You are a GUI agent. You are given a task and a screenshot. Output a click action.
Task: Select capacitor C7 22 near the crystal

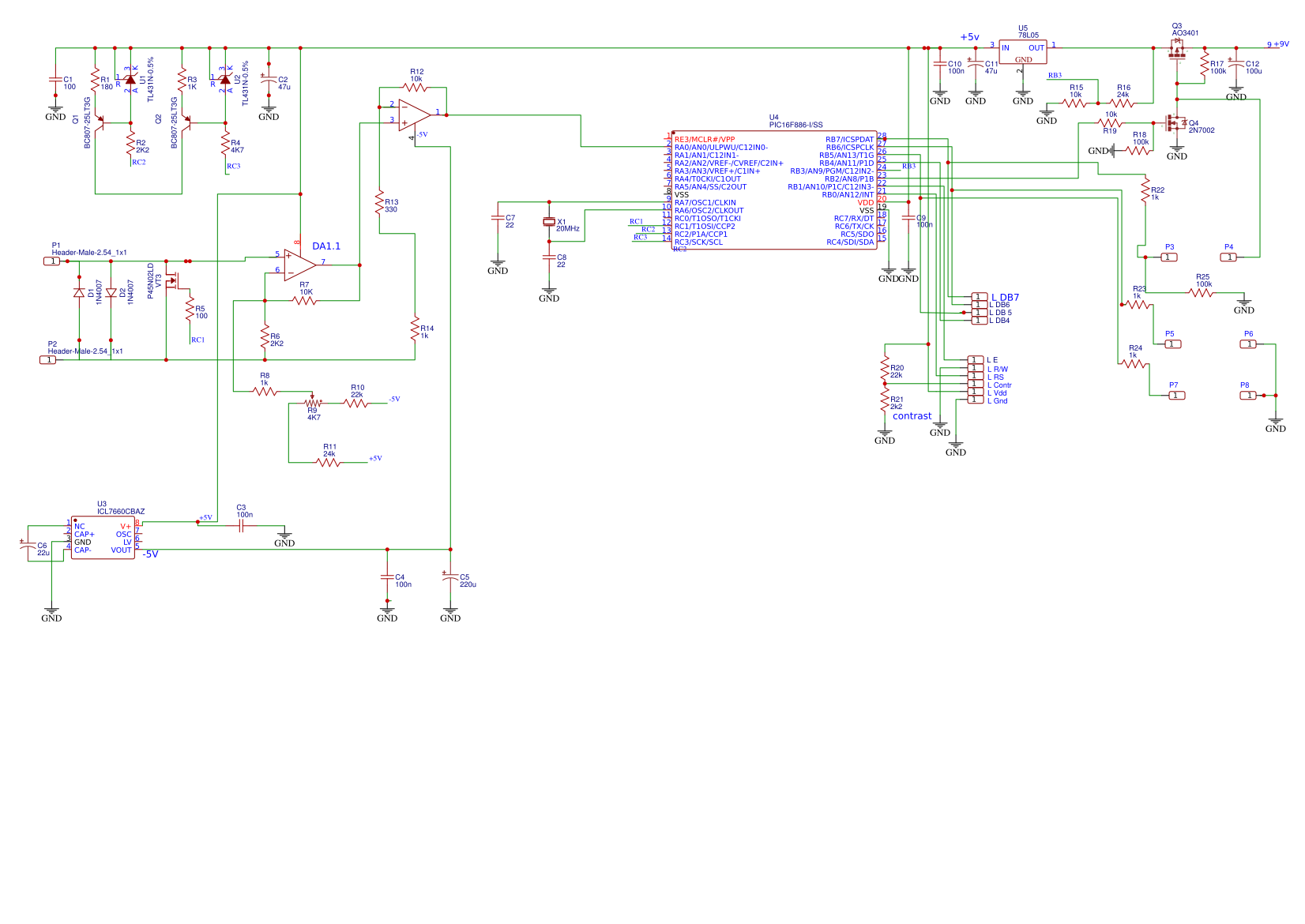pyautogui.click(x=498, y=217)
